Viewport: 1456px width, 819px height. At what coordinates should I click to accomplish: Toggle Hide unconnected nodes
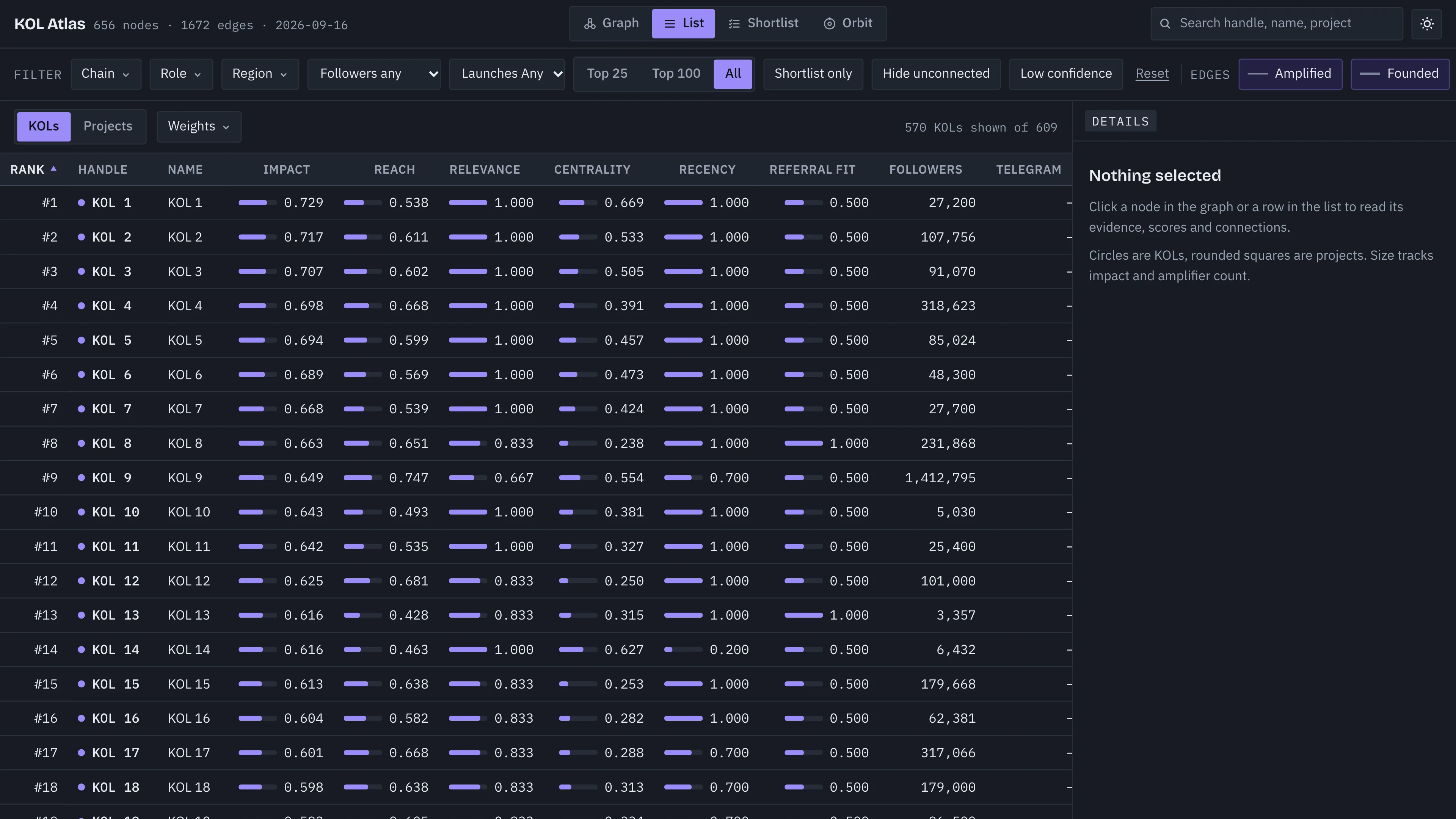click(936, 74)
